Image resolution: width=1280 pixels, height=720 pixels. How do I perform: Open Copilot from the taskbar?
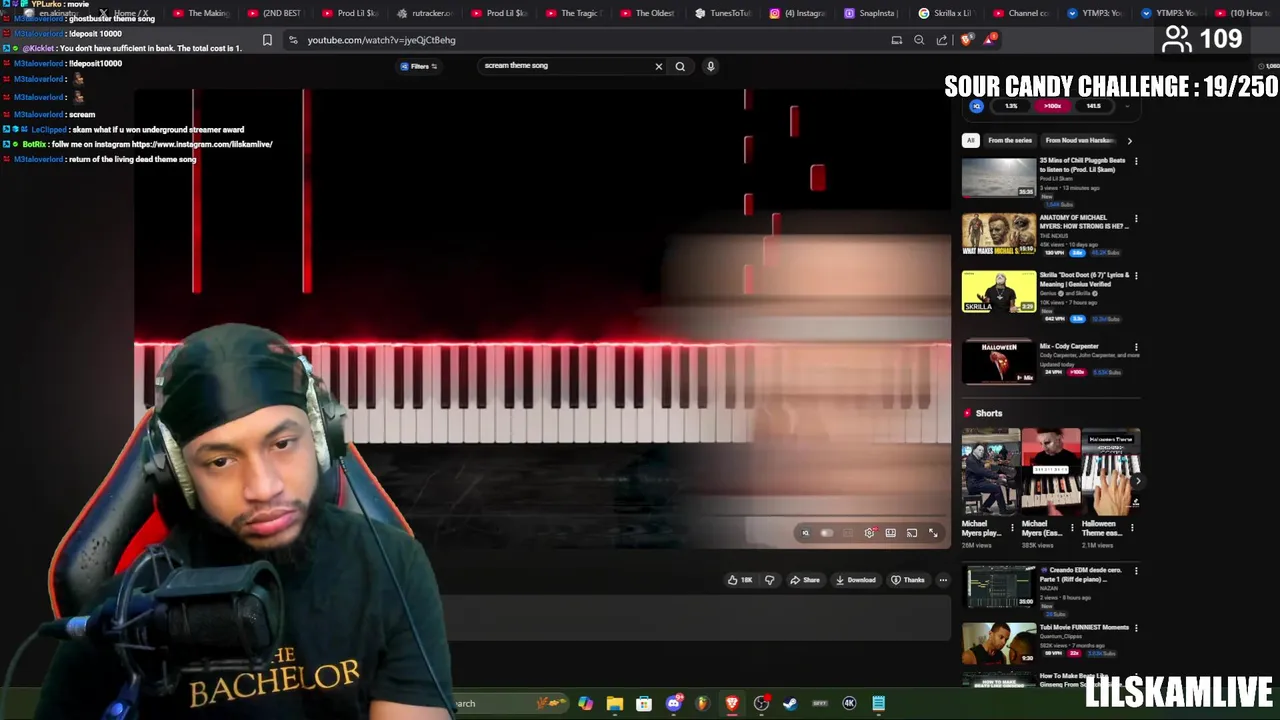[x=585, y=703]
